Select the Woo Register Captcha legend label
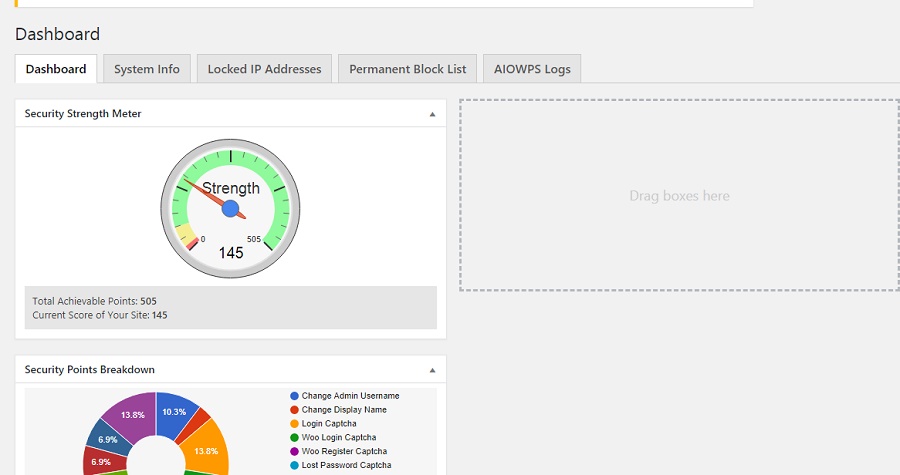The image size is (900, 475). tap(344, 451)
